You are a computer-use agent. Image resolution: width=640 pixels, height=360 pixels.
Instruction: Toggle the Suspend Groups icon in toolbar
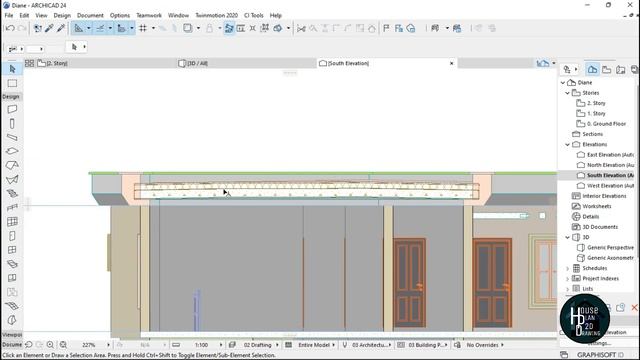coord(229,28)
